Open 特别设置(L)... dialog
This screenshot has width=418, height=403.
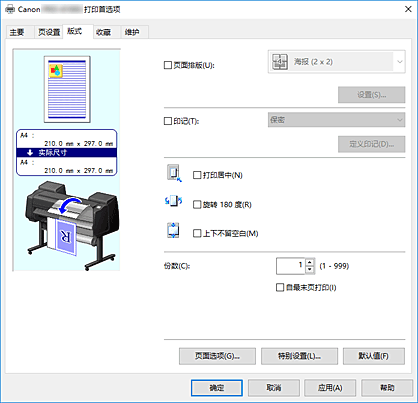coord(299,356)
